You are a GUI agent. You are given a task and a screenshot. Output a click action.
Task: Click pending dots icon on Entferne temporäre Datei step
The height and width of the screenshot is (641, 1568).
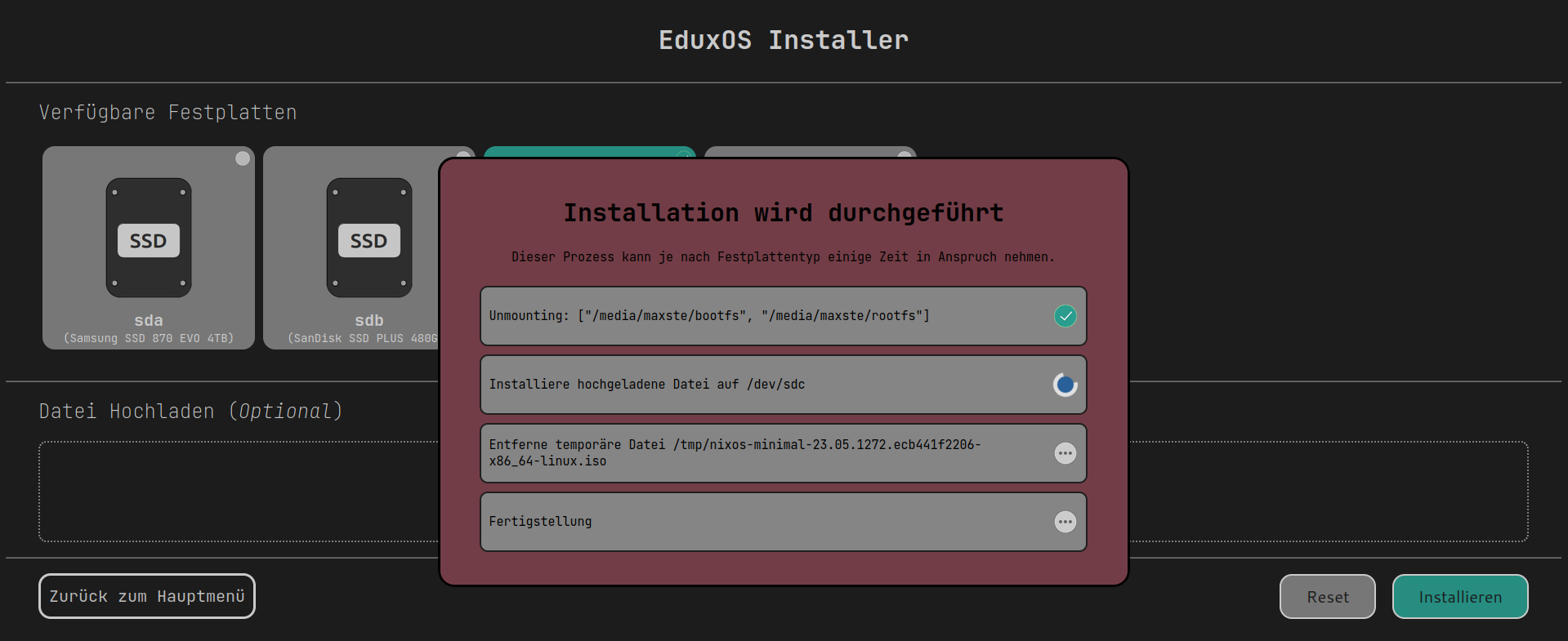(1065, 453)
